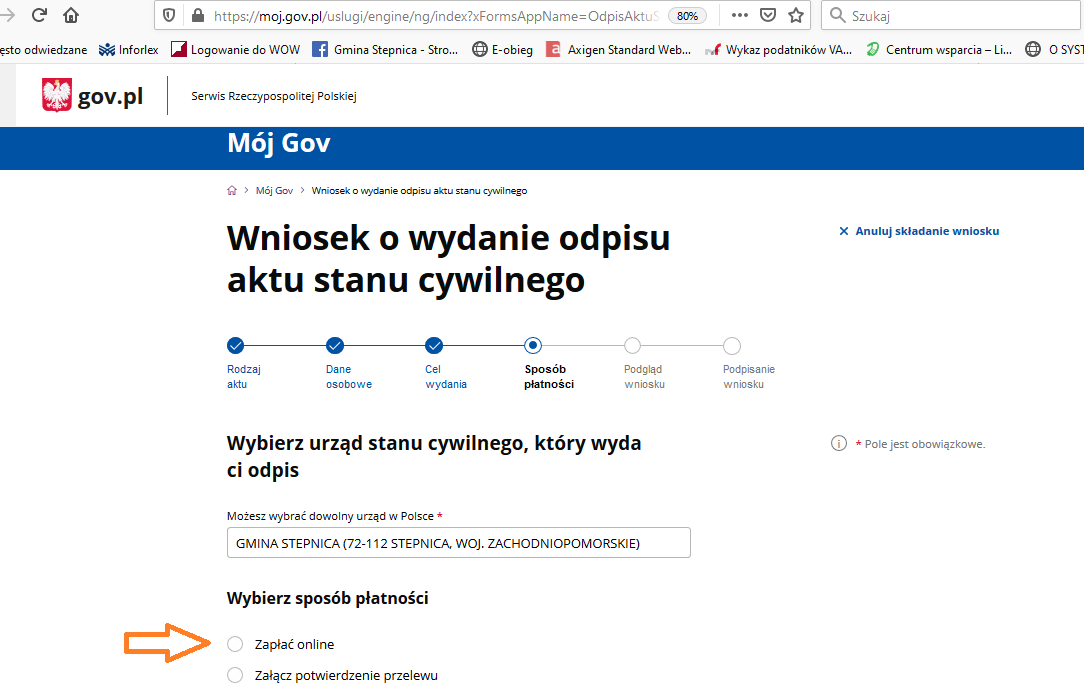Click the info icon beside Pole jest obowiązkowe
1084x687 pixels.
(839, 444)
